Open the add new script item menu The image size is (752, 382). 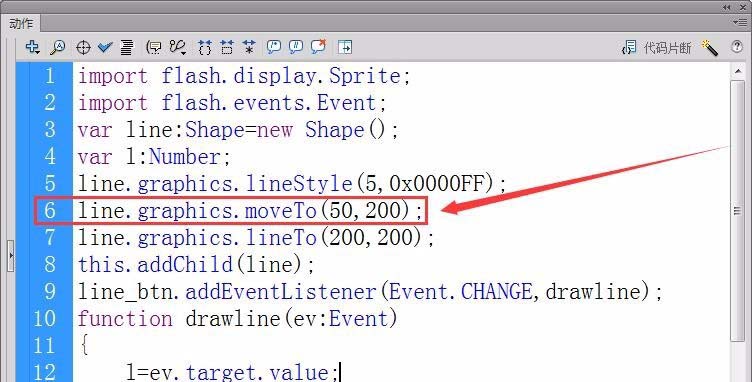(x=32, y=47)
